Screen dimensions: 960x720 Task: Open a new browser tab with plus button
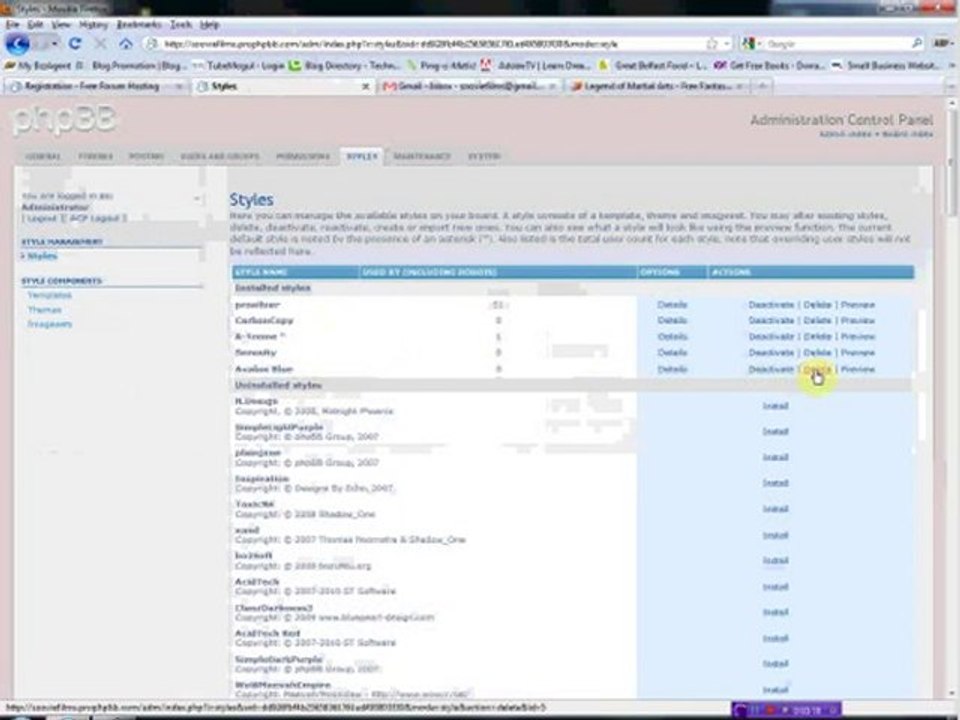point(762,86)
